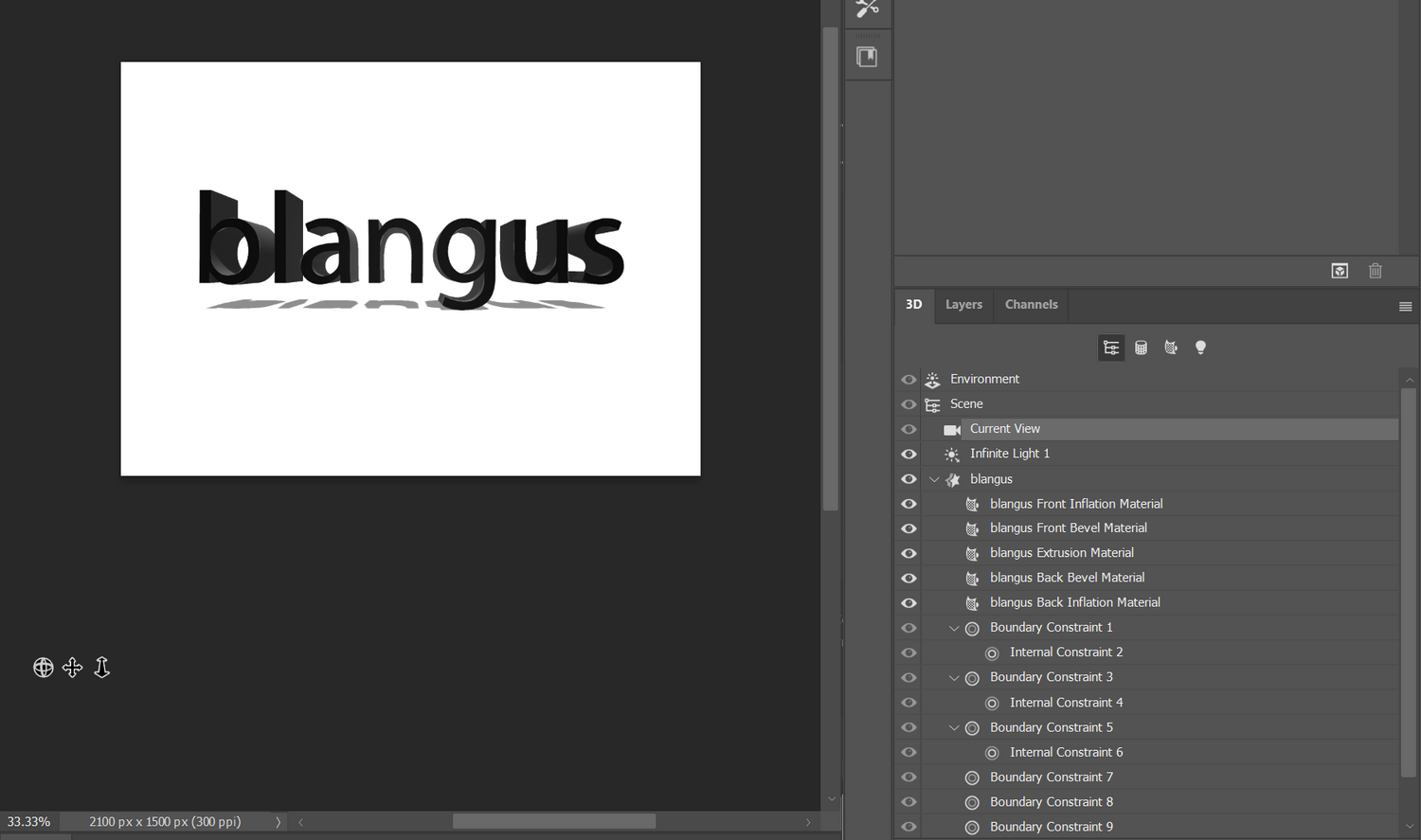The width and height of the screenshot is (1421, 840).
Task: Filter 3D panel by whole scene
Action: coord(1111,348)
